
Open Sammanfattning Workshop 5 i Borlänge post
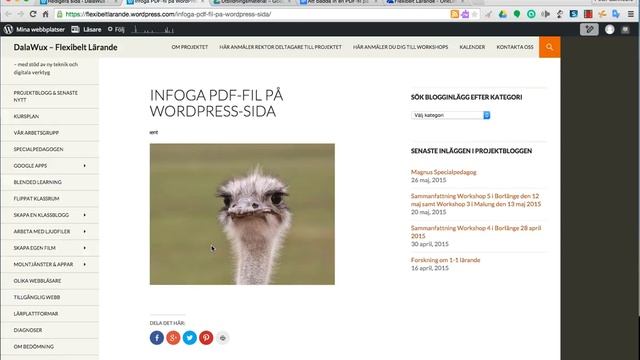coord(476,200)
